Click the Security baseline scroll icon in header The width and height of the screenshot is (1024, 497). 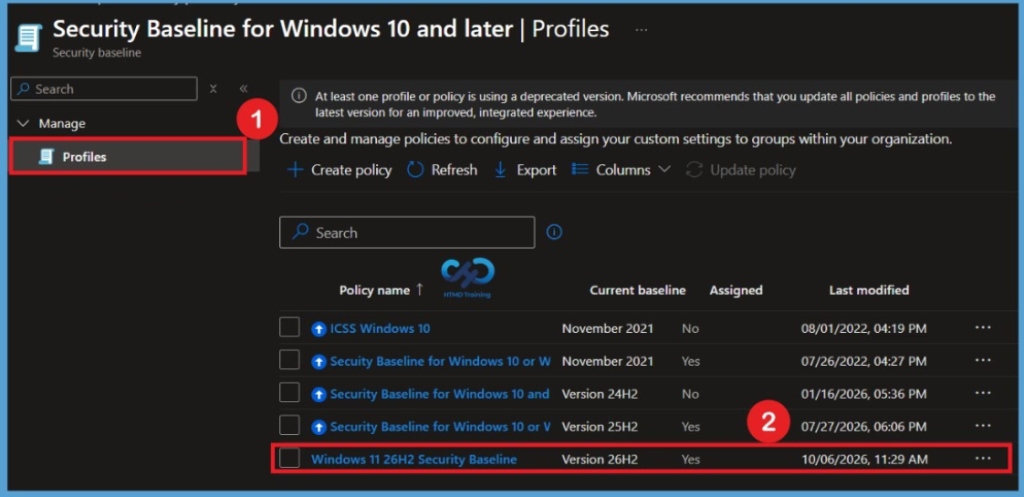pyautogui.click(x=28, y=38)
